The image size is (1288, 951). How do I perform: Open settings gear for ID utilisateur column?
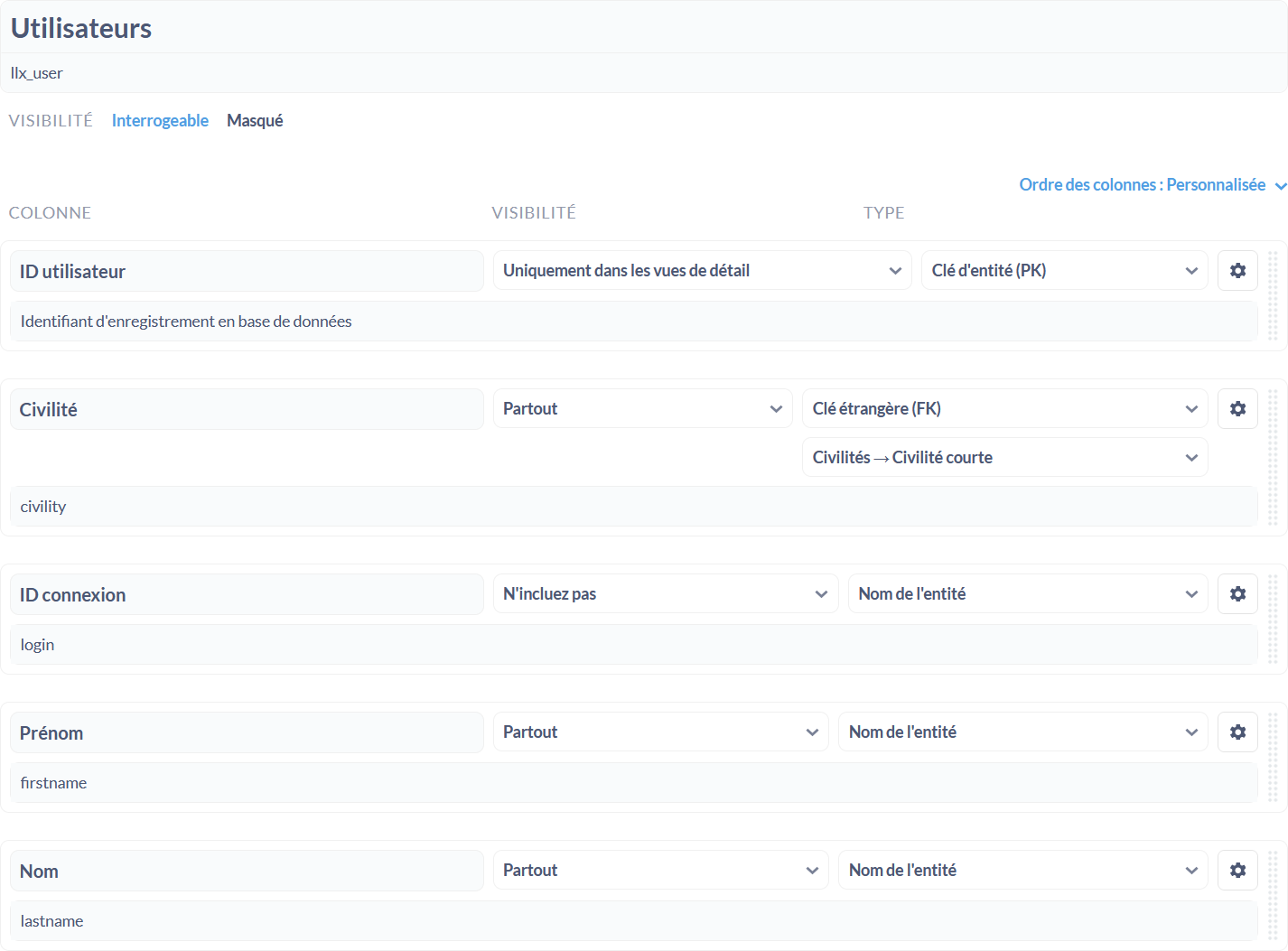coord(1237,271)
